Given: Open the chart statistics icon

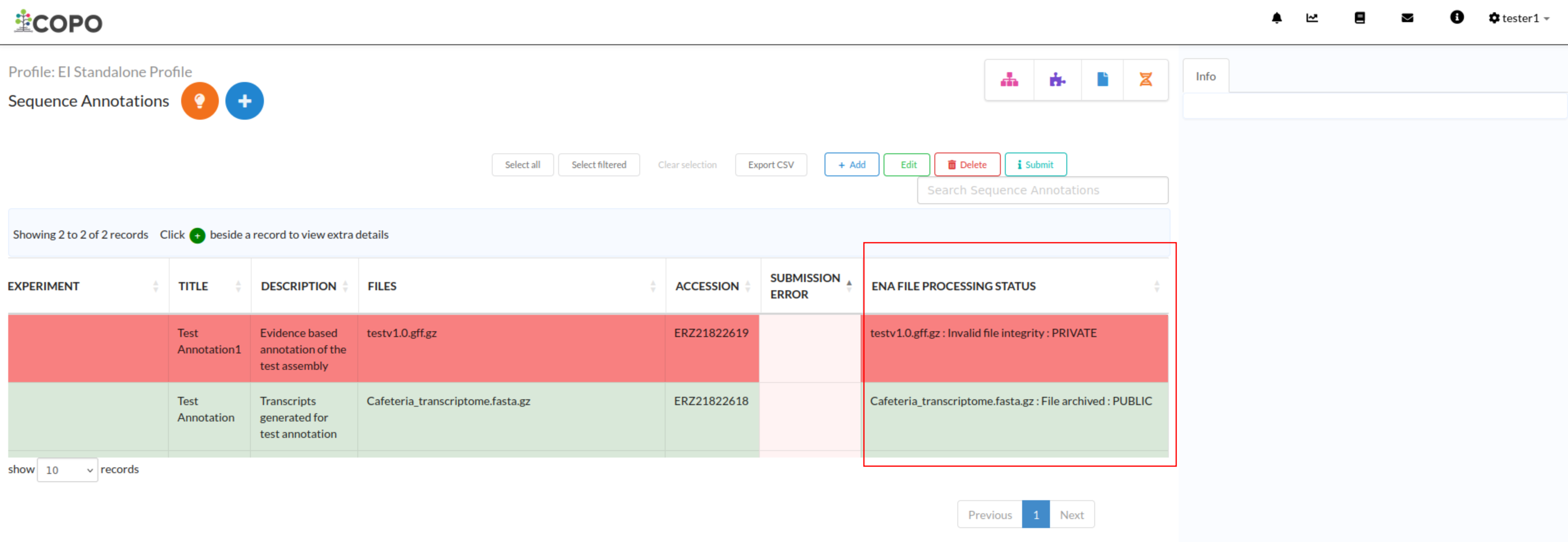Looking at the screenshot, I should 1312,18.
